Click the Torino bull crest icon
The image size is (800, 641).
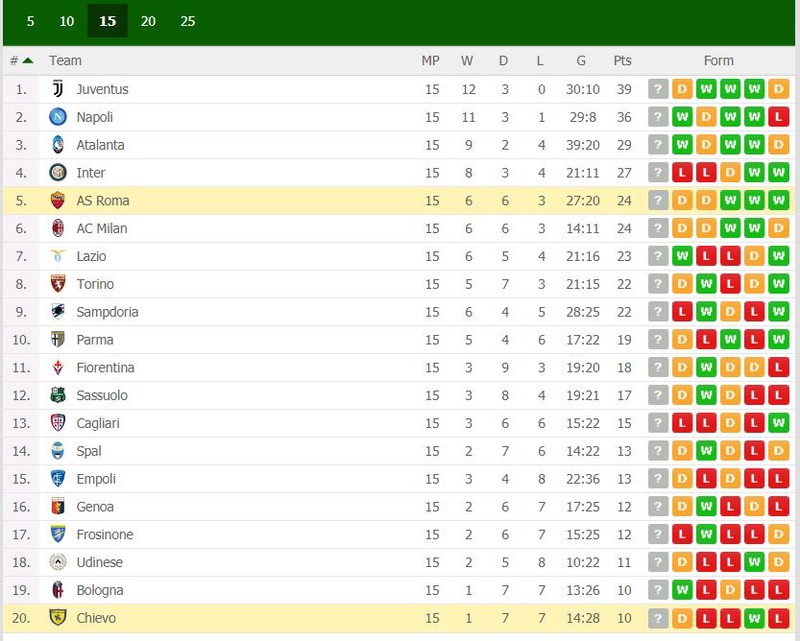pyautogui.click(x=58, y=284)
